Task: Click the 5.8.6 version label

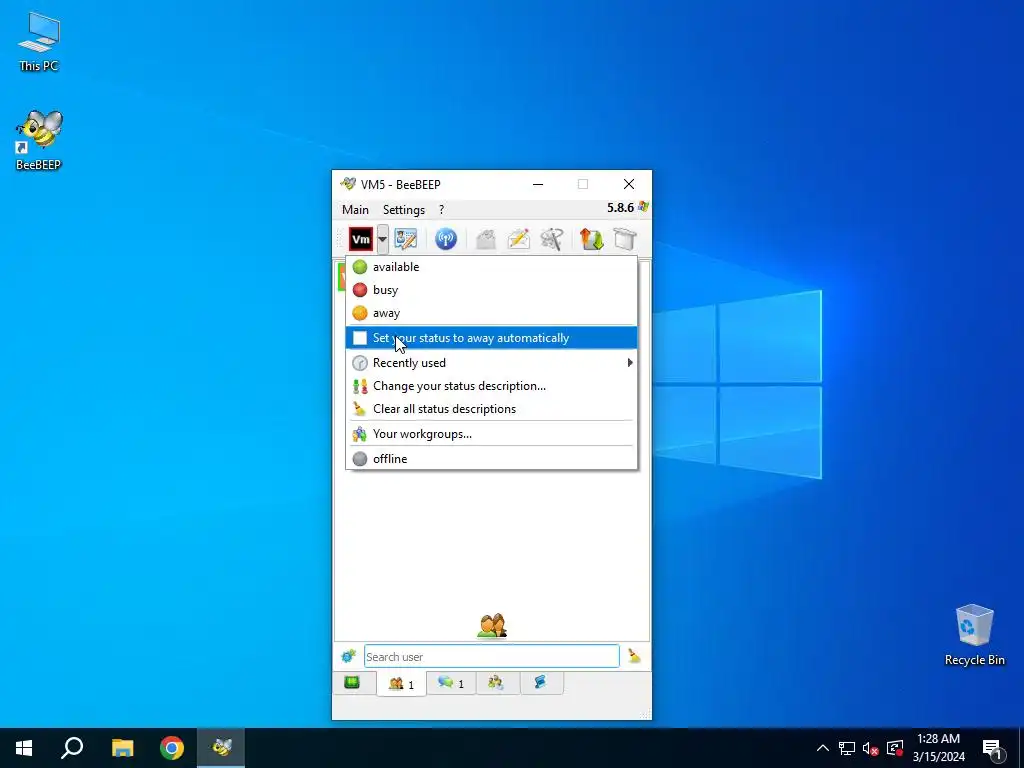Action: click(x=620, y=208)
